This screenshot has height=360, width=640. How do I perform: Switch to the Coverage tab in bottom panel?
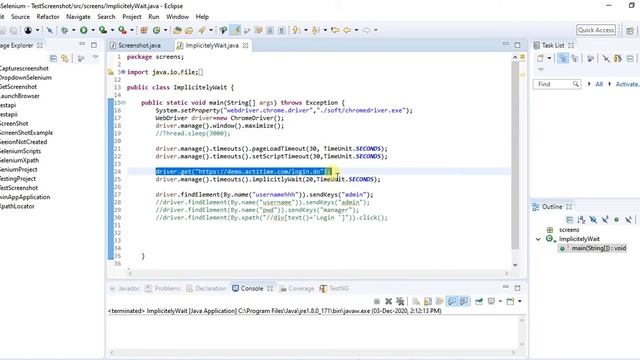click(297, 288)
